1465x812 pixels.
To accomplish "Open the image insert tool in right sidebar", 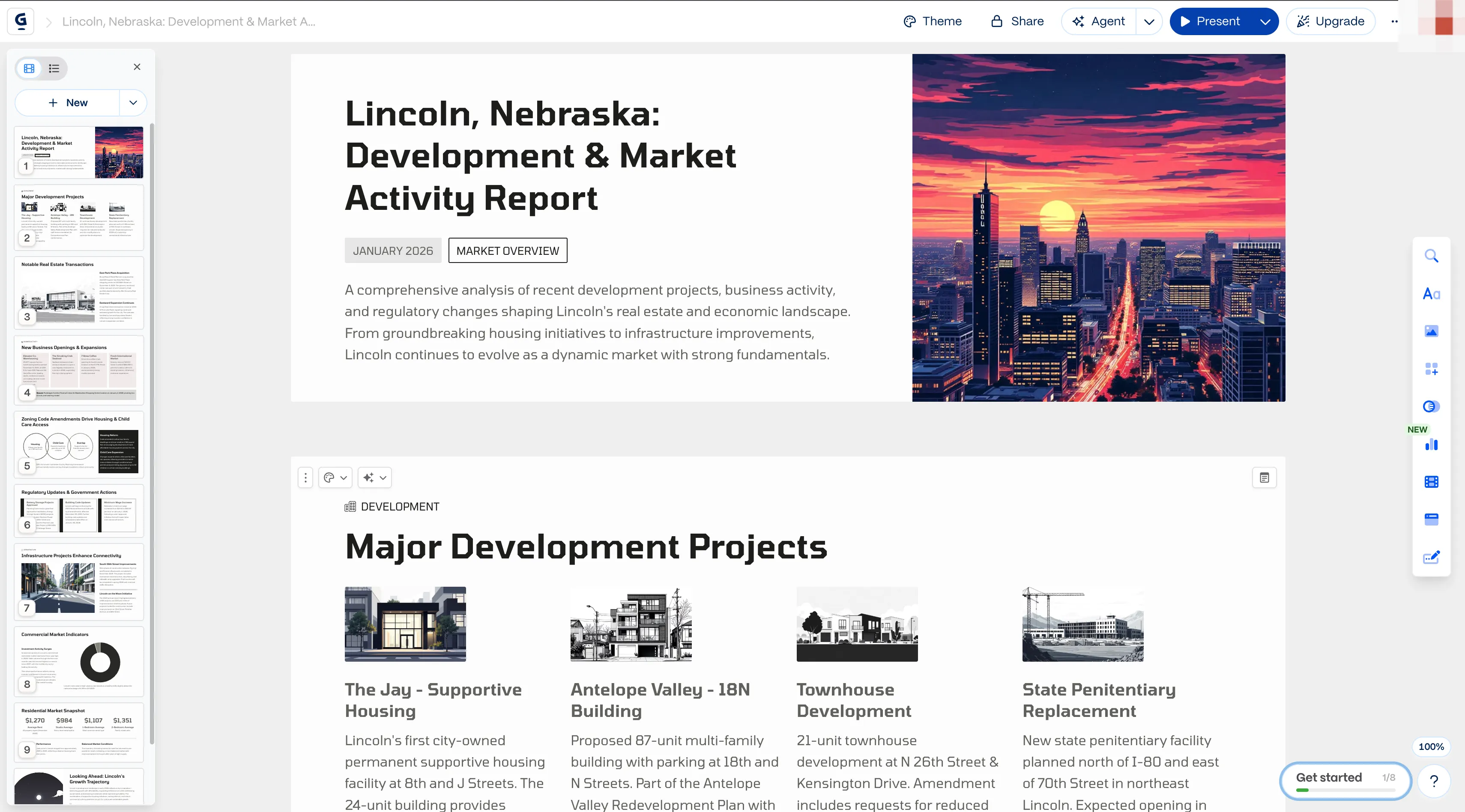I will coord(1431,331).
